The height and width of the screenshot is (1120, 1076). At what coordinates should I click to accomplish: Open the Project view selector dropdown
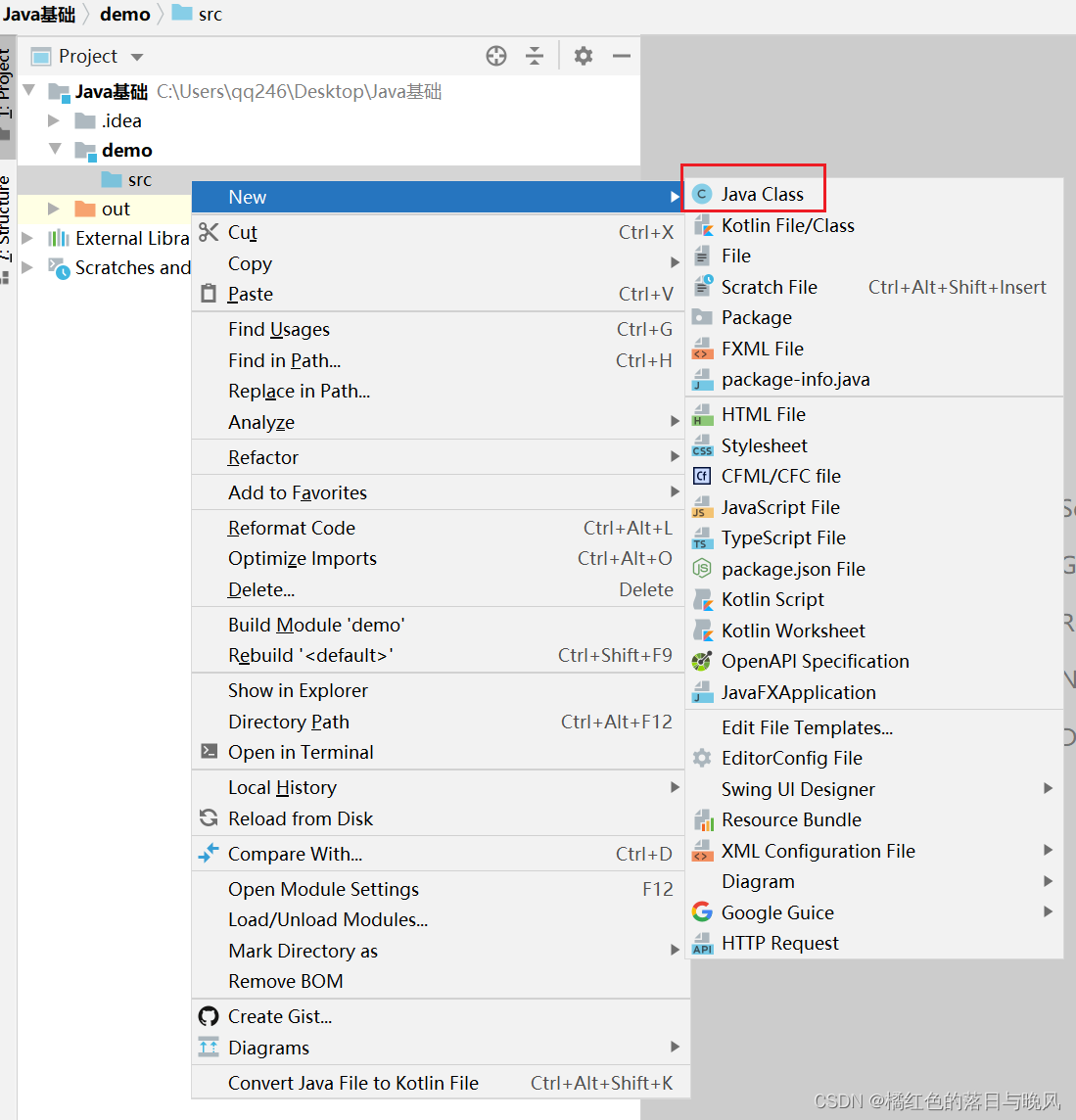pyautogui.click(x=135, y=56)
